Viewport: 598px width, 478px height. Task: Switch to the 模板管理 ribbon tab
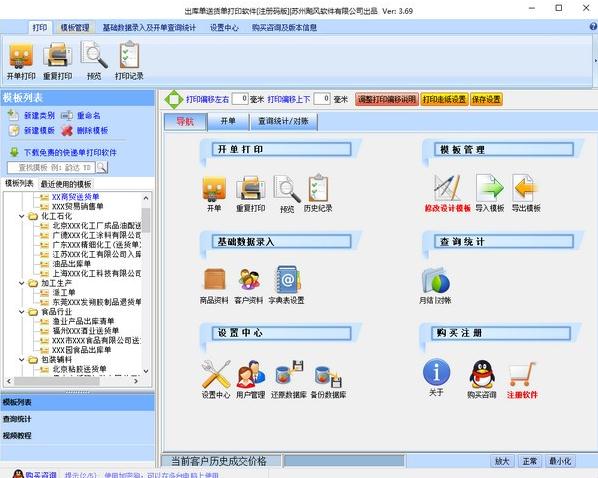pos(75,27)
